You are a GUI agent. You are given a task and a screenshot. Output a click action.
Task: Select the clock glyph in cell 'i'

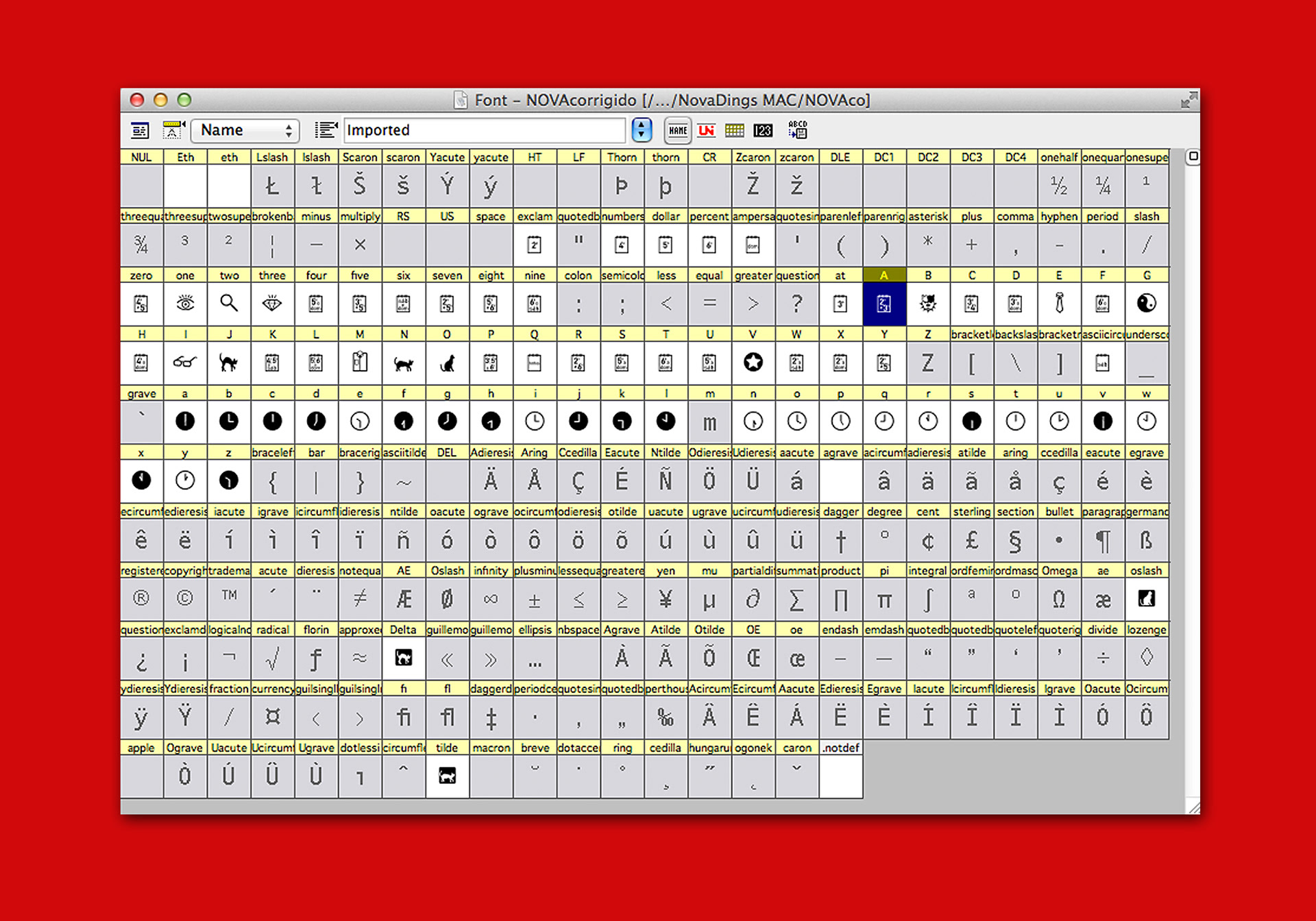pyautogui.click(x=535, y=421)
